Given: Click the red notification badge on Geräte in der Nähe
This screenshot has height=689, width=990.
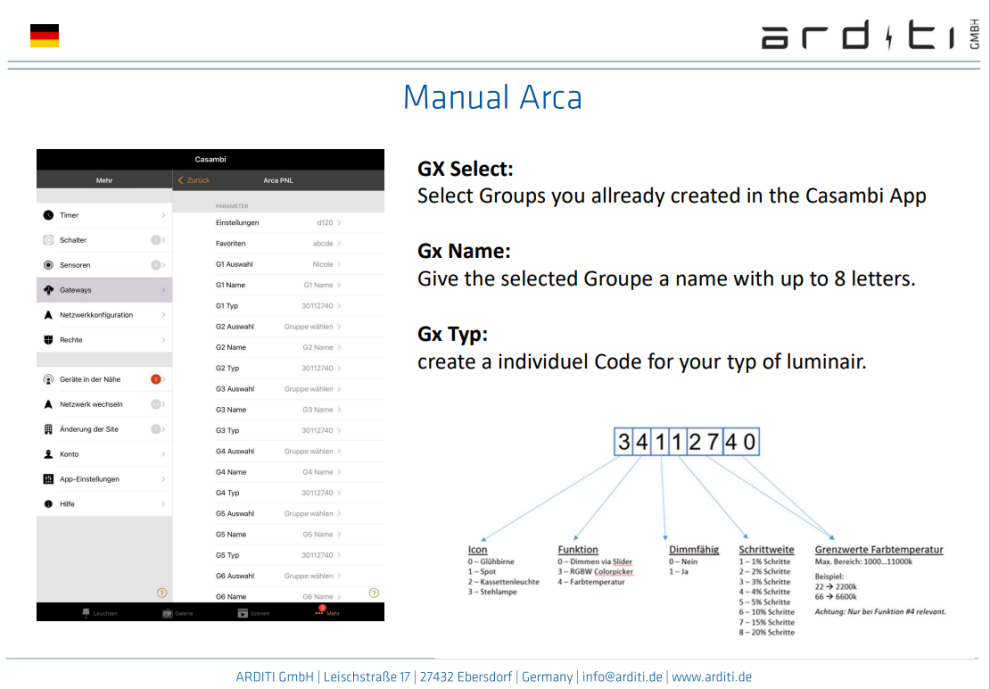Looking at the screenshot, I should pos(155,380).
